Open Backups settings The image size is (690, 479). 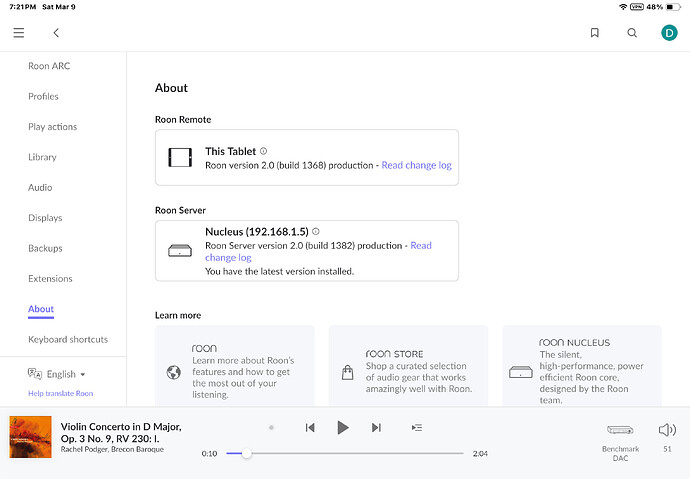coord(45,248)
